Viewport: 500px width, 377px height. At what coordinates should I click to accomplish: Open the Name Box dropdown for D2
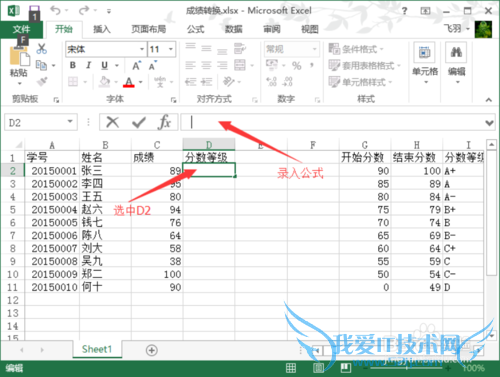click(70, 122)
